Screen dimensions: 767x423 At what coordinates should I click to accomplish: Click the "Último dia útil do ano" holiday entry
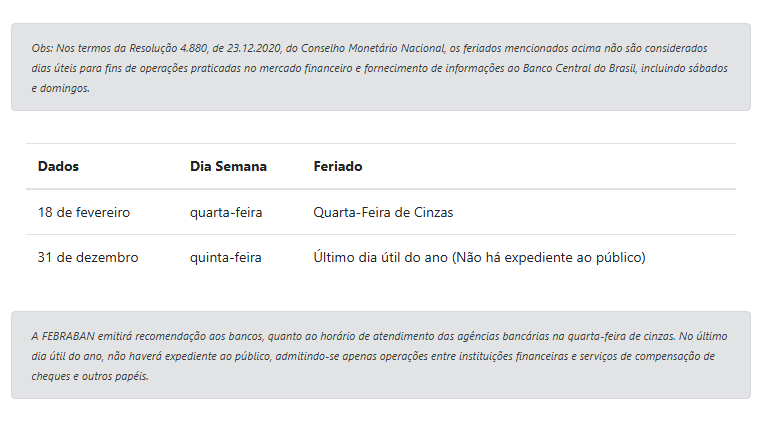pyautogui.click(x=380, y=257)
